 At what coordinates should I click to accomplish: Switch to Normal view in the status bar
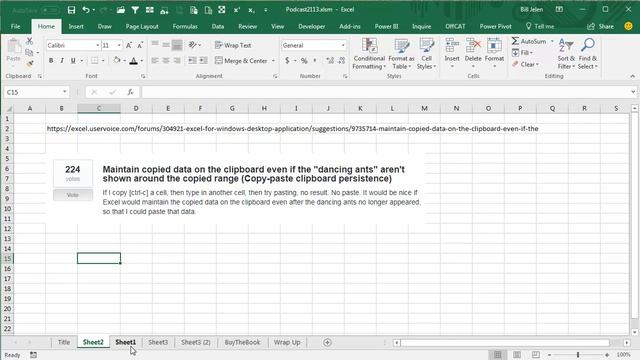(x=498, y=355)
